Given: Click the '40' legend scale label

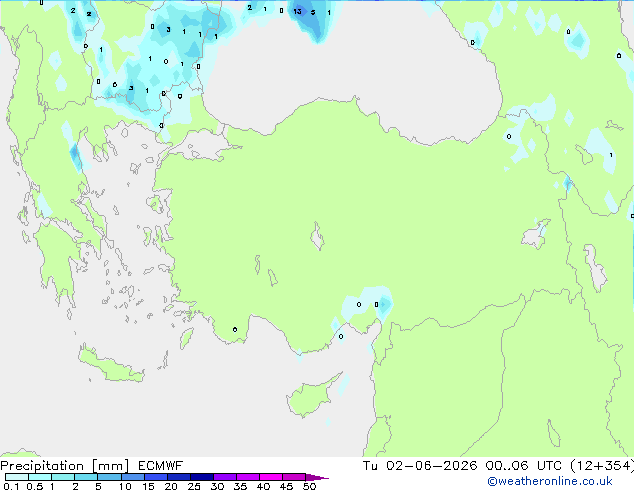Looking at the screenshot, I should tap(263, 486).
